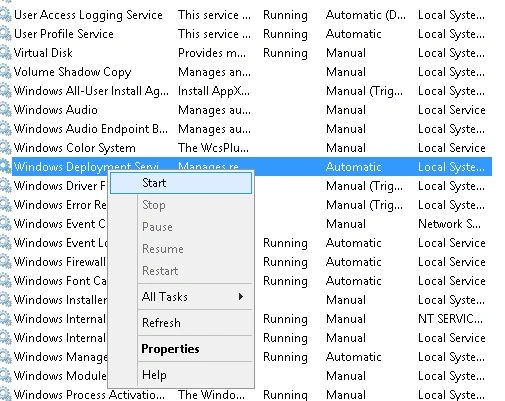Image resolution: width=505 pixels, height=401 pixels.
Task: Select the Virtual Disk service name
Action: (43, 53)
